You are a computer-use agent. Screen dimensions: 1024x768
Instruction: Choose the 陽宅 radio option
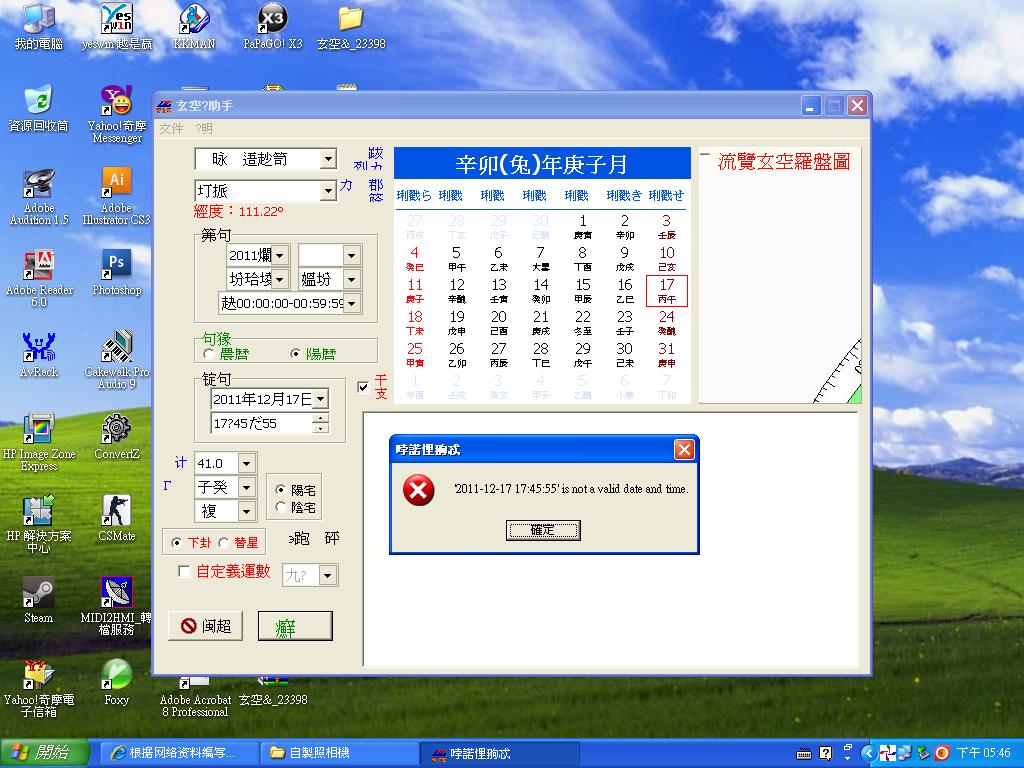pyautogui.click(x=280, y=490)
